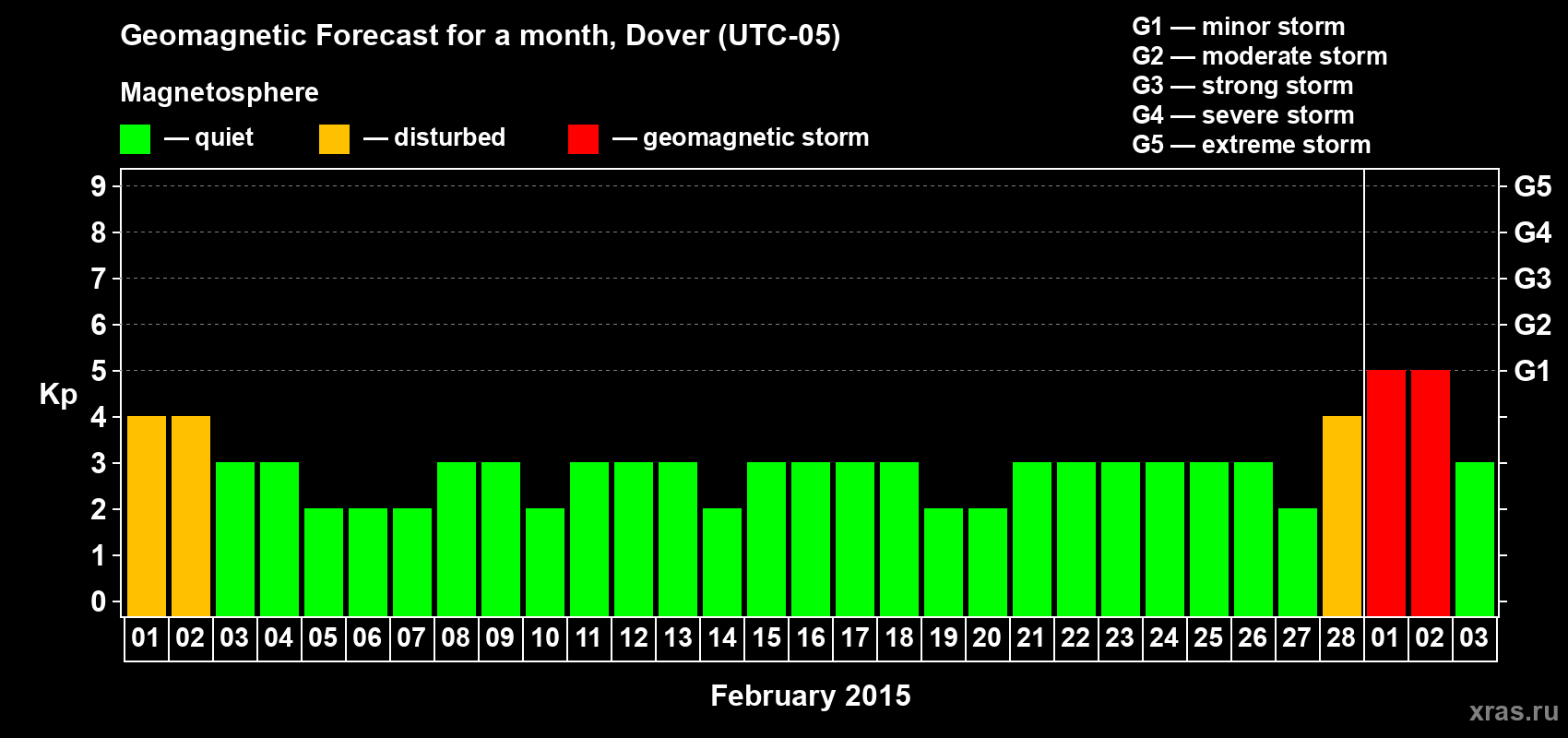Viewport: 1568px width, 738px height.
Task: Click the green bar for February 10
Action: 545,563
